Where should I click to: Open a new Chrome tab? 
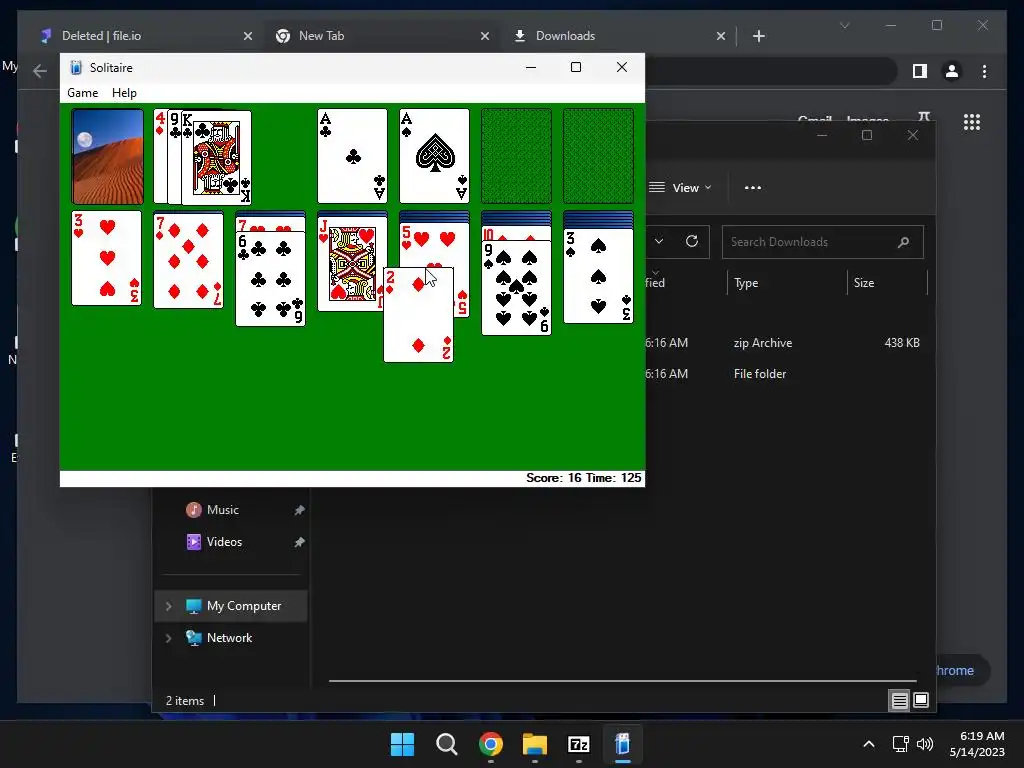point(759,36)
